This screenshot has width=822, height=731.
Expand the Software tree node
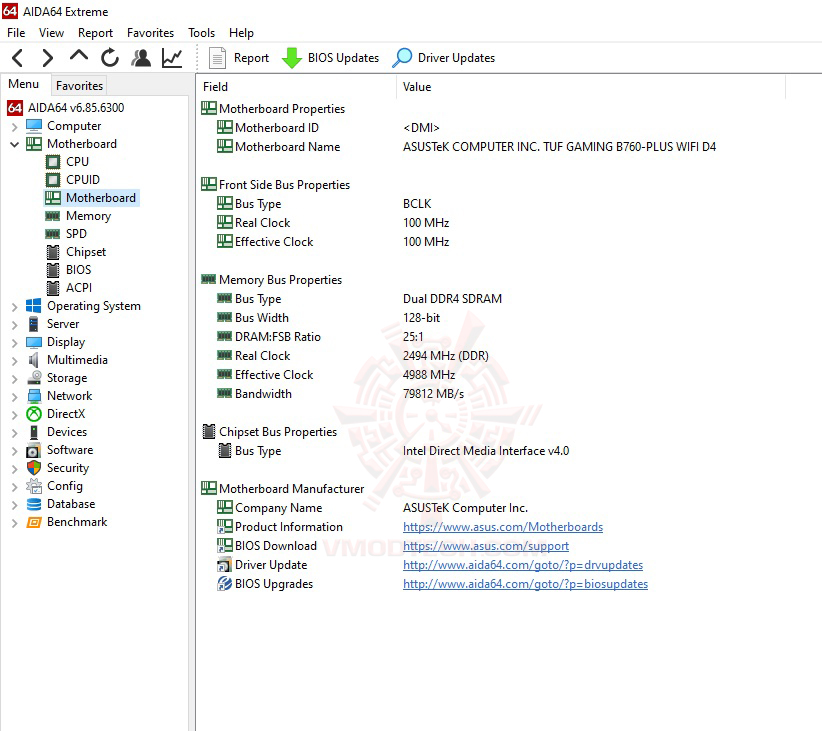click(x=15, y=450)
